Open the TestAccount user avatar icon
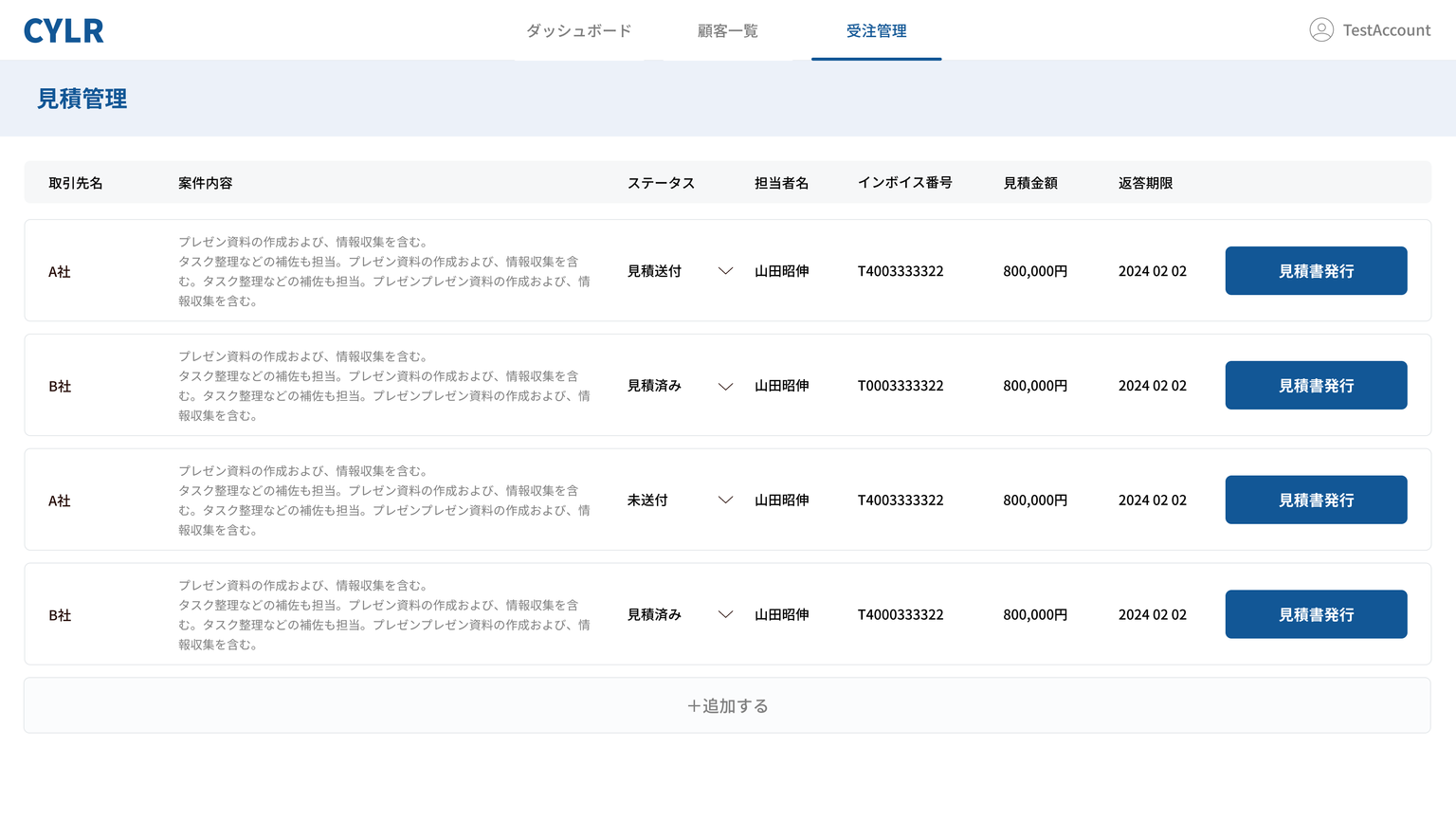Viewport: 1456px width, 819px height. [x=1321, y=30]
